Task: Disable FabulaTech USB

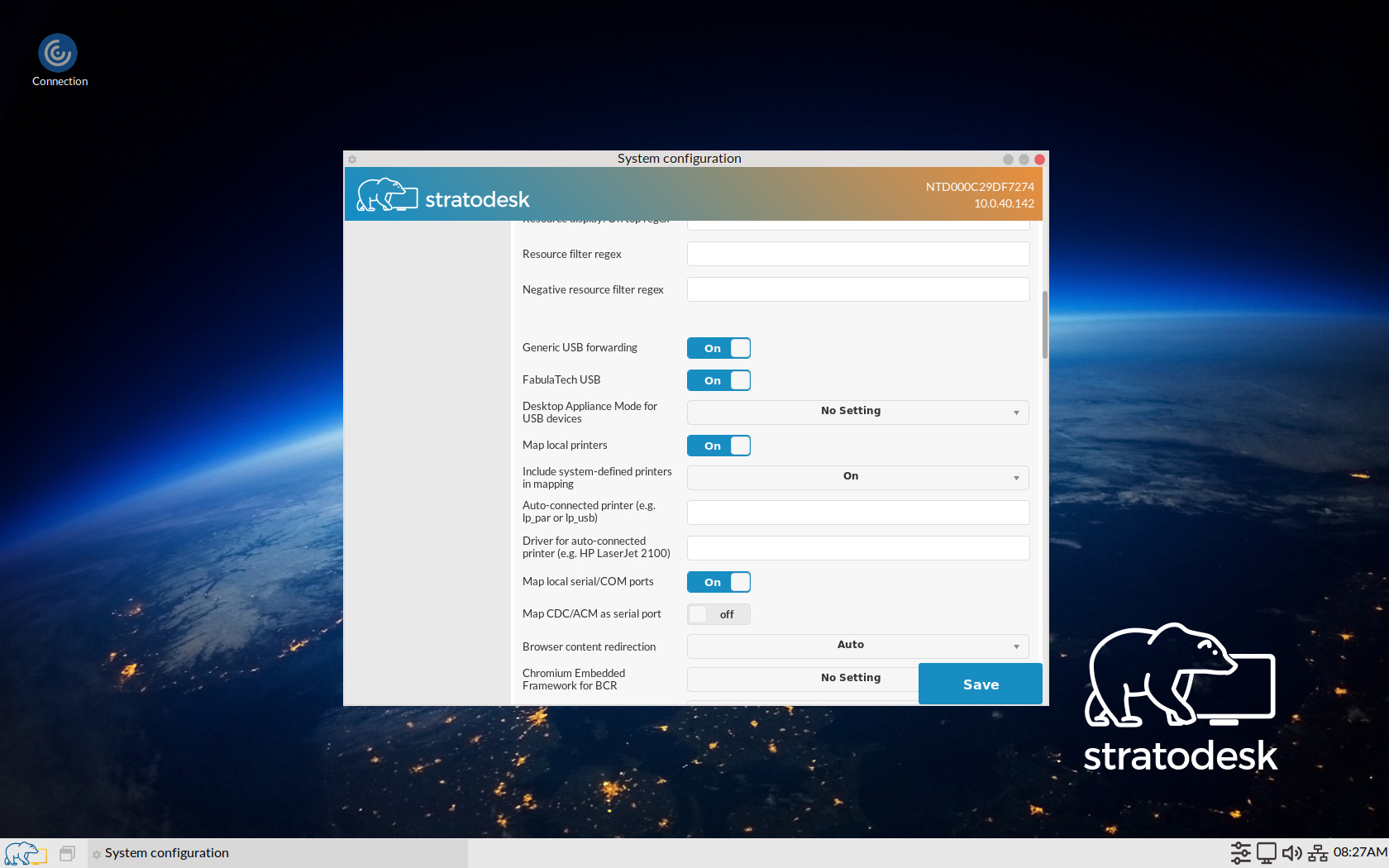Action: click(718, 380)
